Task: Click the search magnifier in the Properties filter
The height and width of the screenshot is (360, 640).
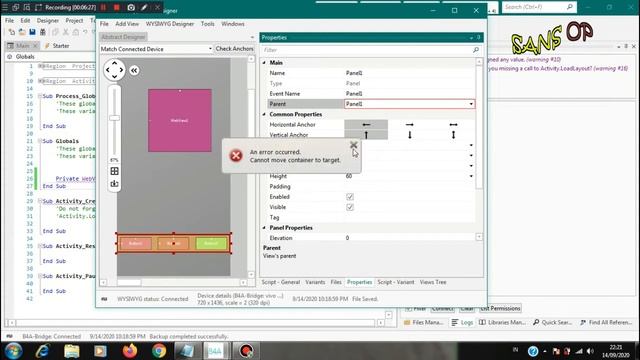Action: pos(476,50)
